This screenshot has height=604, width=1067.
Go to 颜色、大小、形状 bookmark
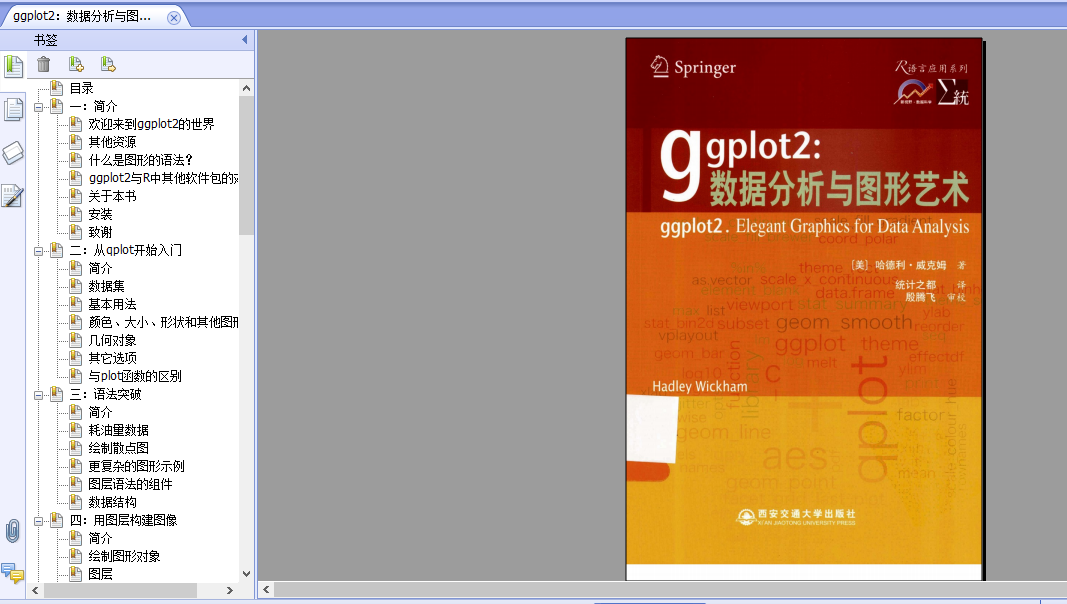(163, 322)
